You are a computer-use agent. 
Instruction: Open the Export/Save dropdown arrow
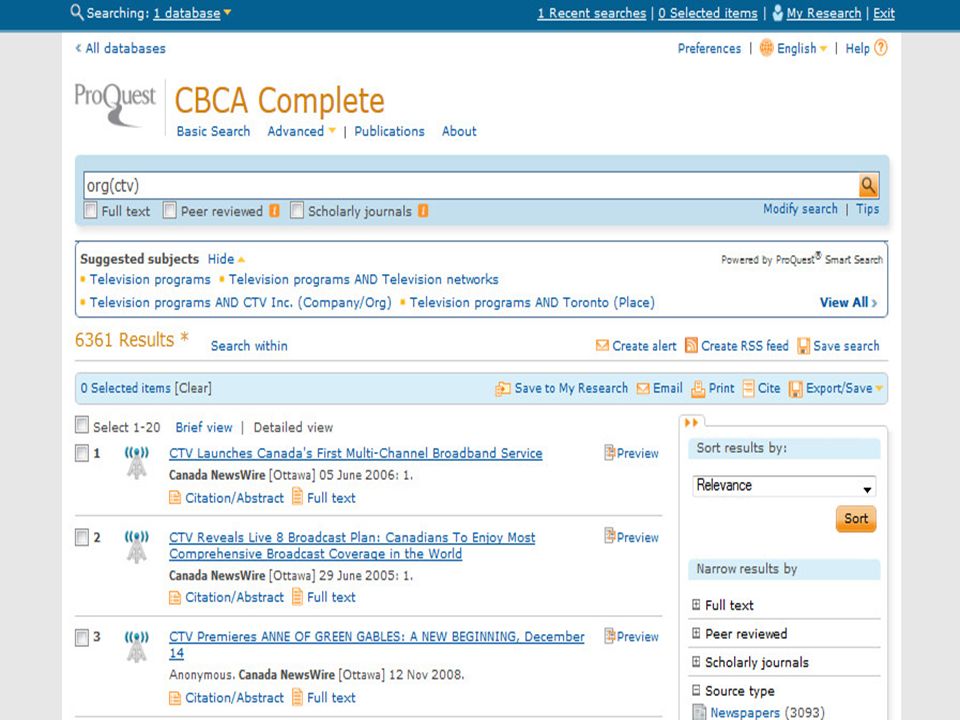879,388
